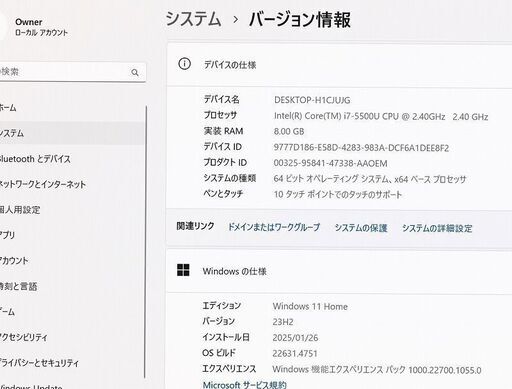Click the Owner account name
Viewport: 512px width, 389px height.
tap(29, 22)
